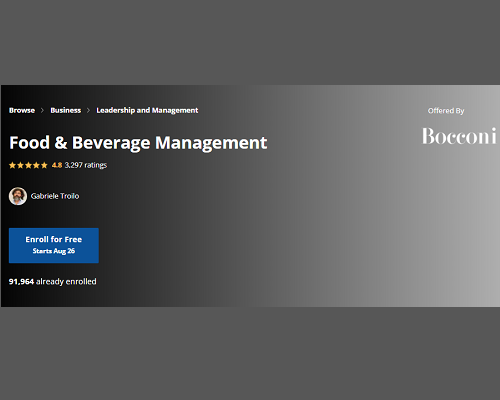
Task: Click chevron between Business and Leadership
Action: [x=88, y=110]
